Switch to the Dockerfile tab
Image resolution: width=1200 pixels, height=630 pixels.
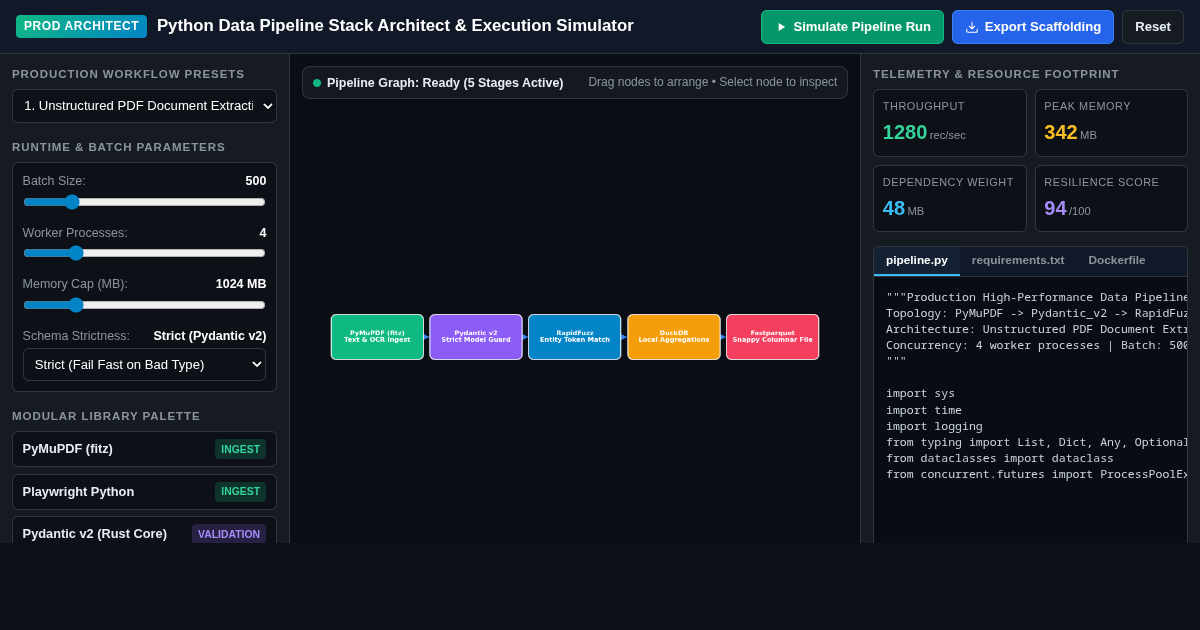pyautogui.click(x=1117, y=260)
